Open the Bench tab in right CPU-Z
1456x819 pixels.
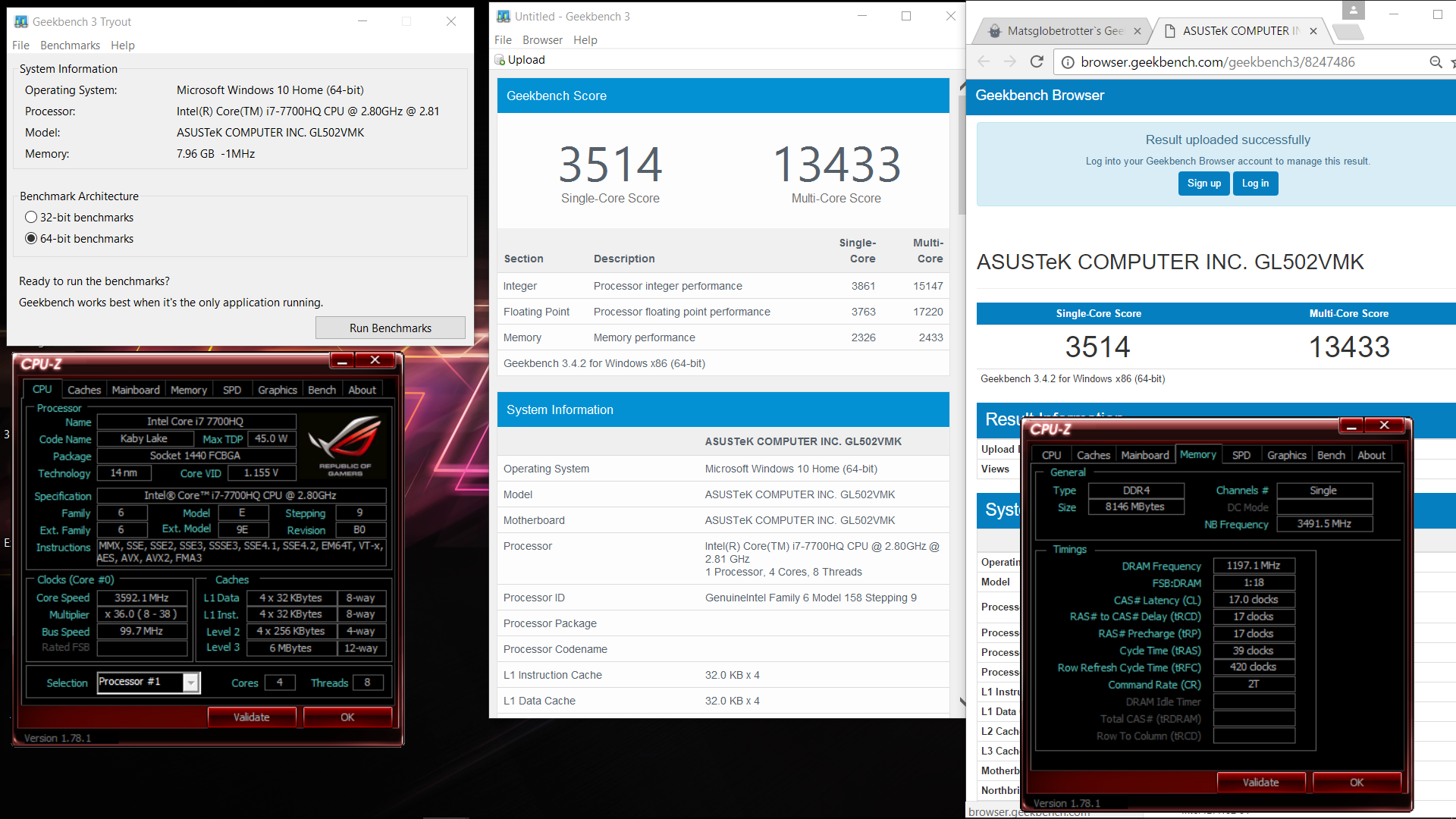pos(1331,455)
